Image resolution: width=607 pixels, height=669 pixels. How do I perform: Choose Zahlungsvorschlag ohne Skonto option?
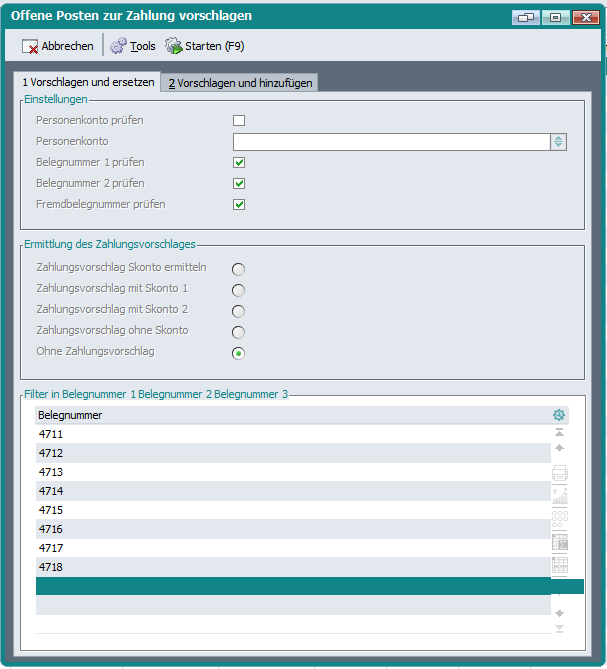pos(238,331)
